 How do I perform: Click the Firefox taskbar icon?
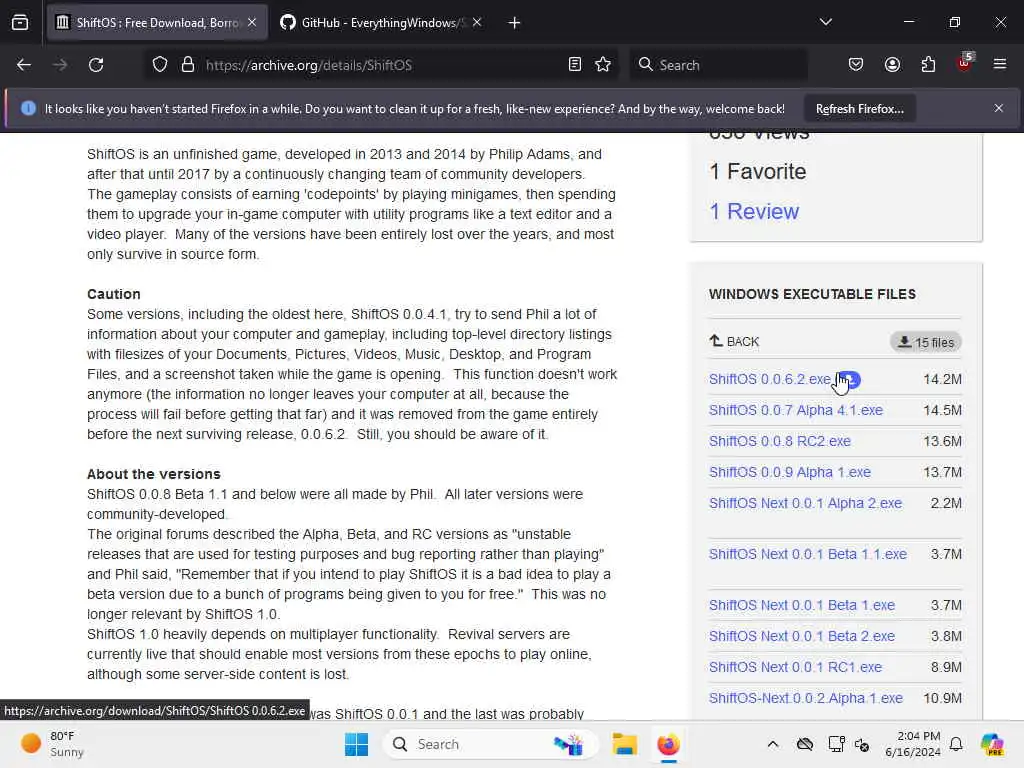click(x=668, y=744)
